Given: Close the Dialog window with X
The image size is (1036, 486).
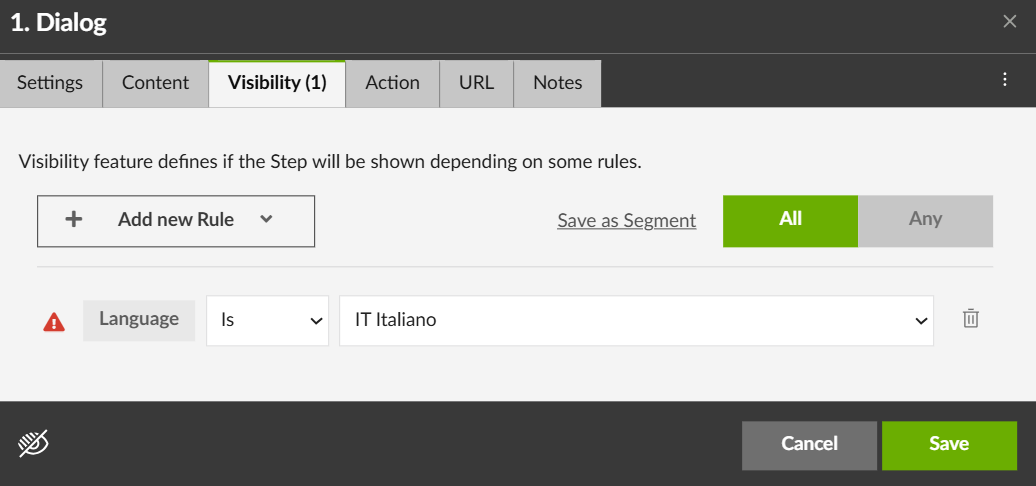Looking at the screenshot, I should pyautogui.click(x=1010, y=22).
